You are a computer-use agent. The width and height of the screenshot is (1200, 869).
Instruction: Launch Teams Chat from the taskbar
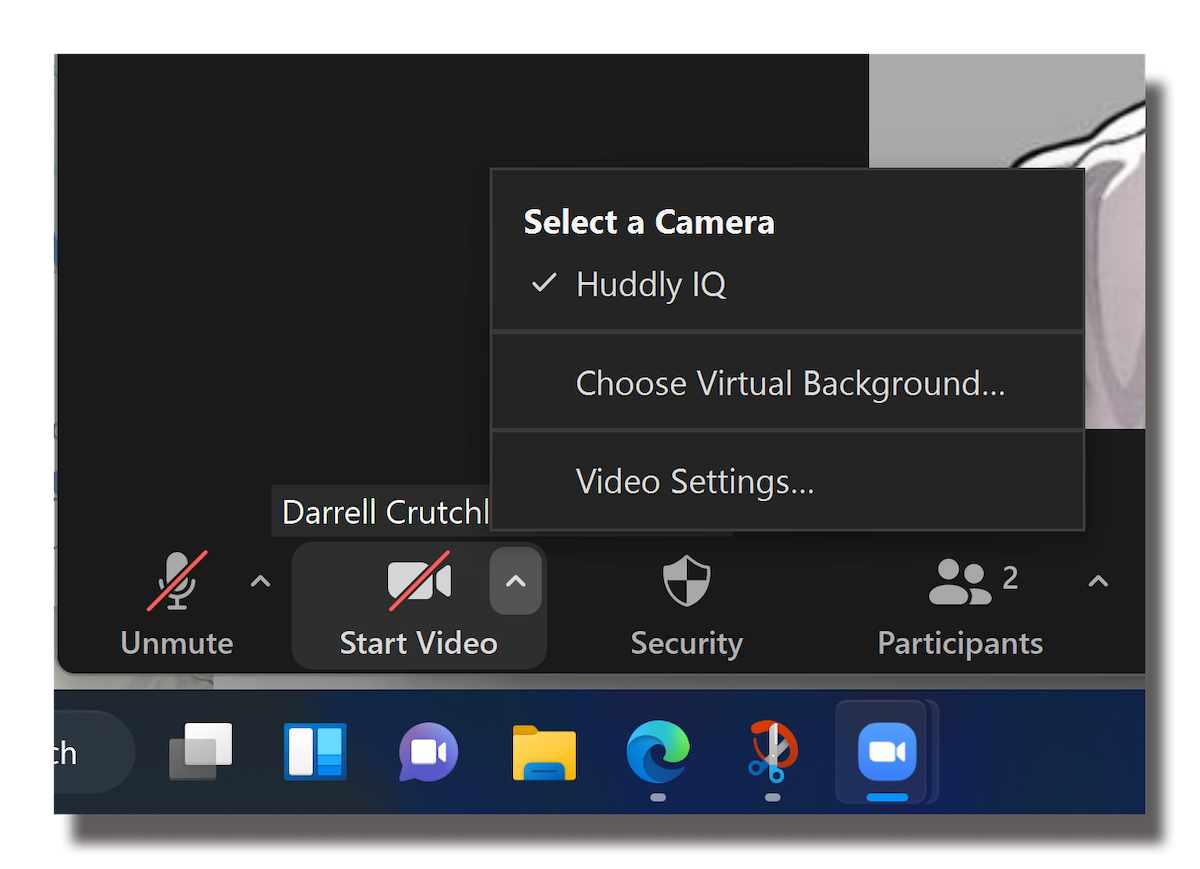pyautogui.click(x=429, y=751)
